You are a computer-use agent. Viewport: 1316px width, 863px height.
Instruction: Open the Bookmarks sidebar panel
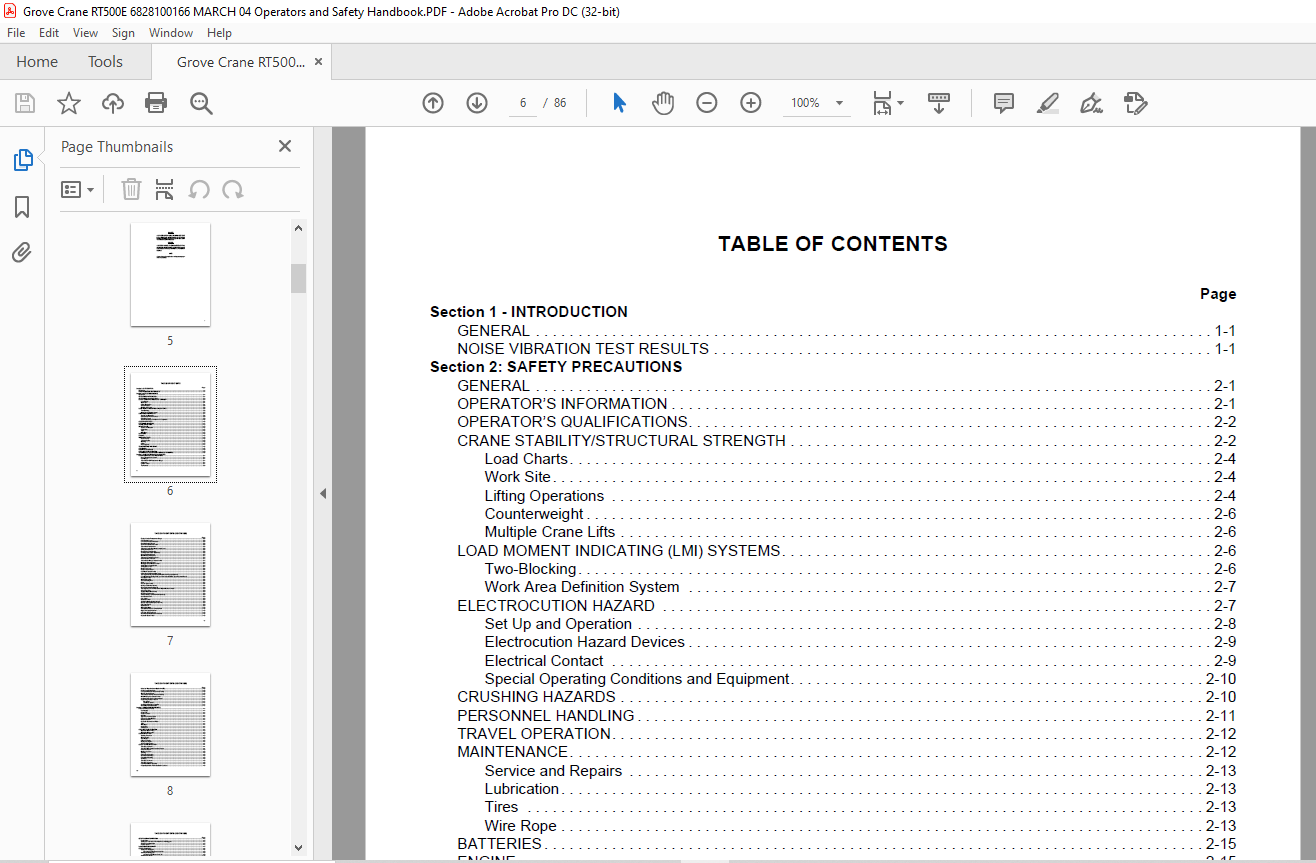click(x=22, y=207)
